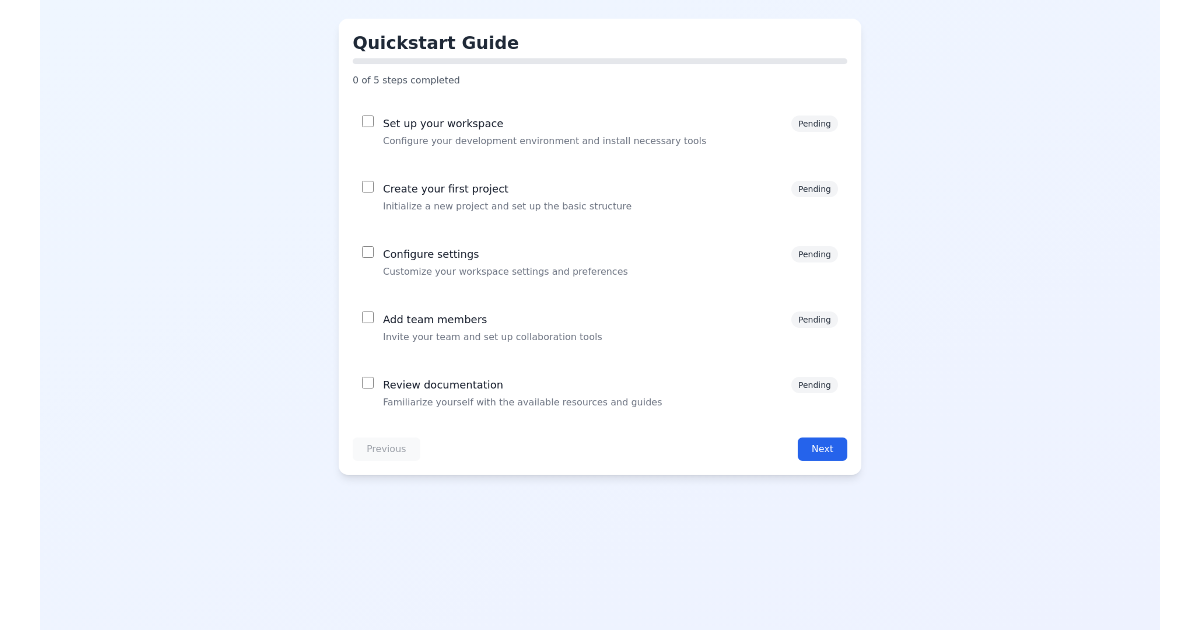Select the Pending status on 'Configure settings'
This screenshot has height=630, width=1200.
(814, 254)
